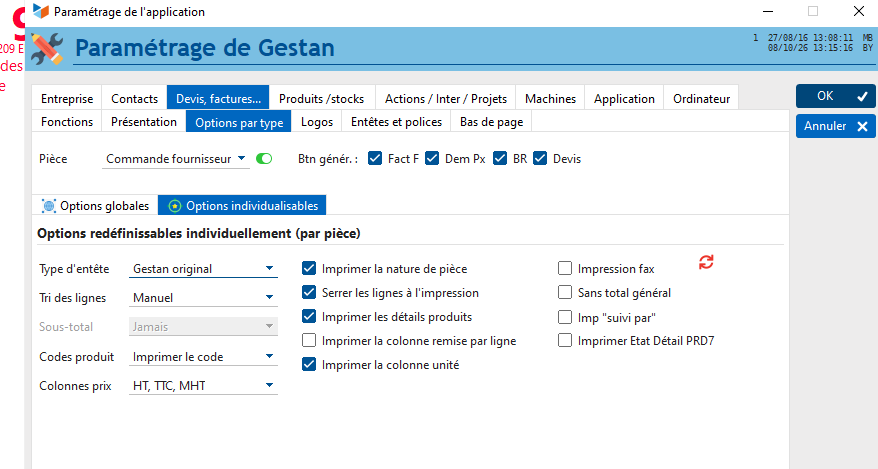Enable Imprimer Etat Détail PRD7 checkbox
This screenshot has height=469, width=878.
point(565,340)
